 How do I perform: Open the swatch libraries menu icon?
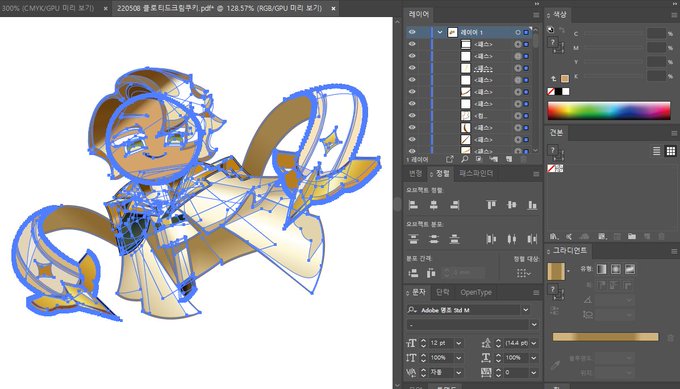554,236
